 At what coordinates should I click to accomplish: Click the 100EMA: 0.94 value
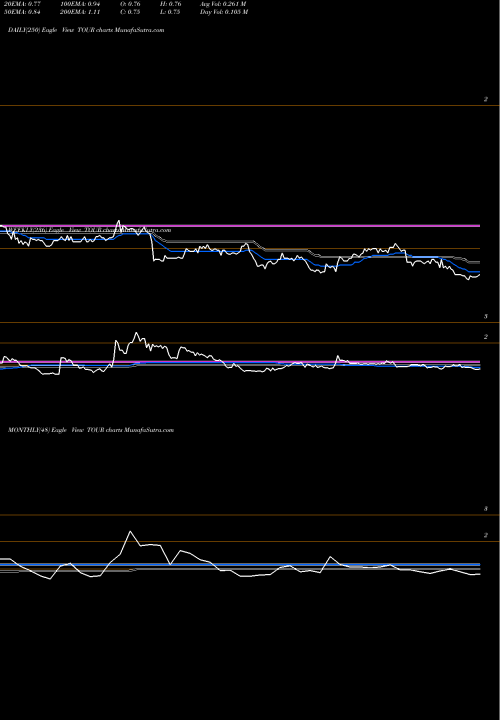tap(80, 4)
